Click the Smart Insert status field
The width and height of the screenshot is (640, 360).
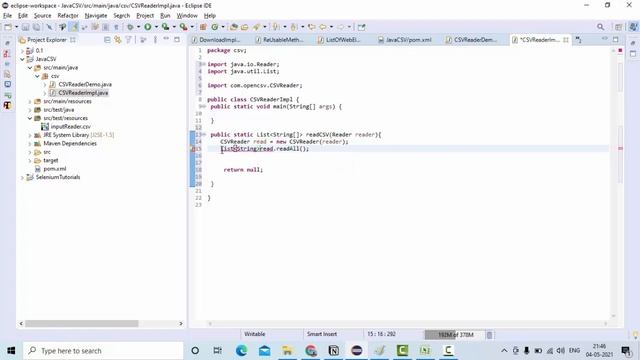pos(322,334)
